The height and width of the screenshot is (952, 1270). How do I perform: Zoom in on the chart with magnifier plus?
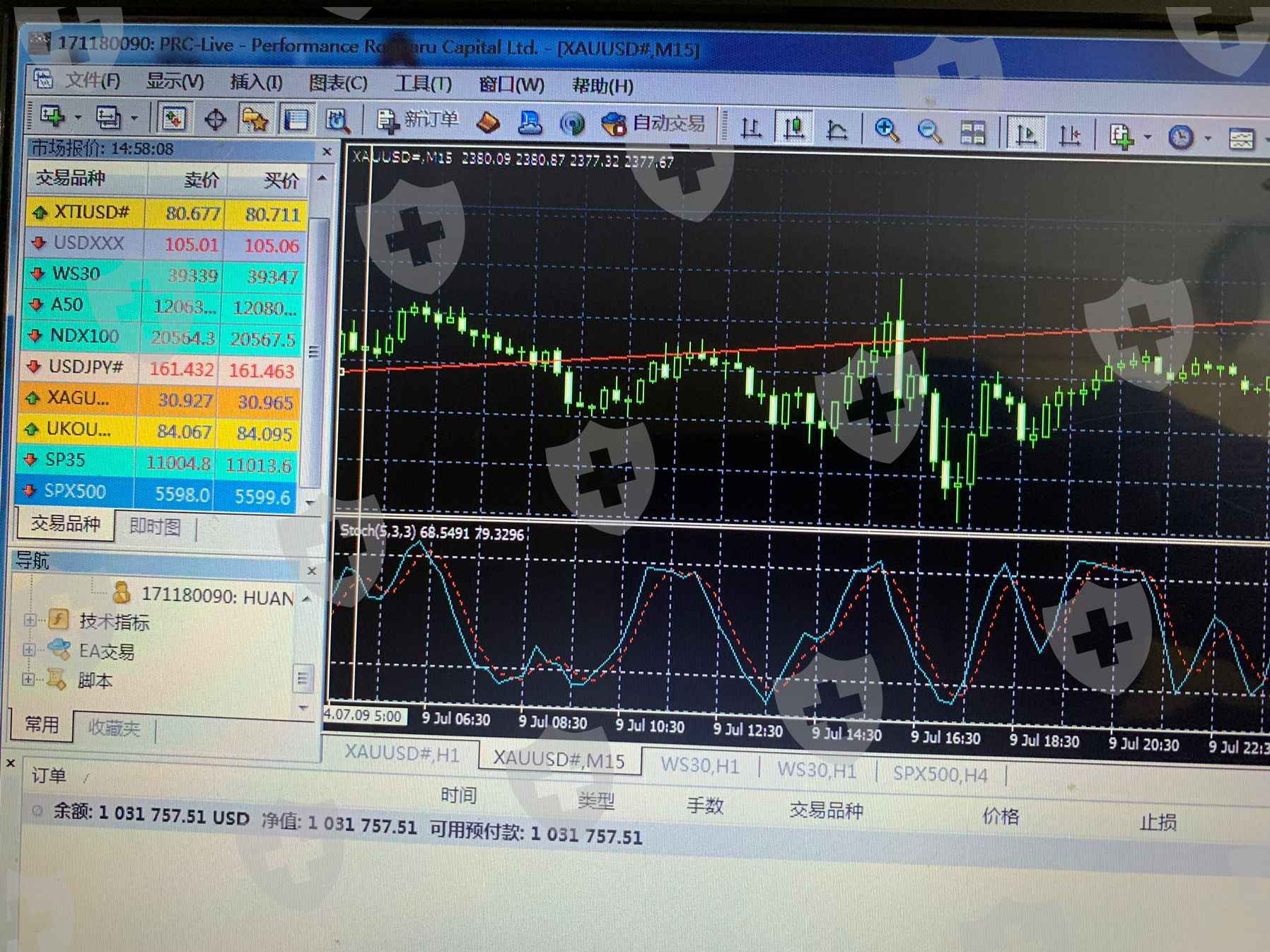coord(886,129)
